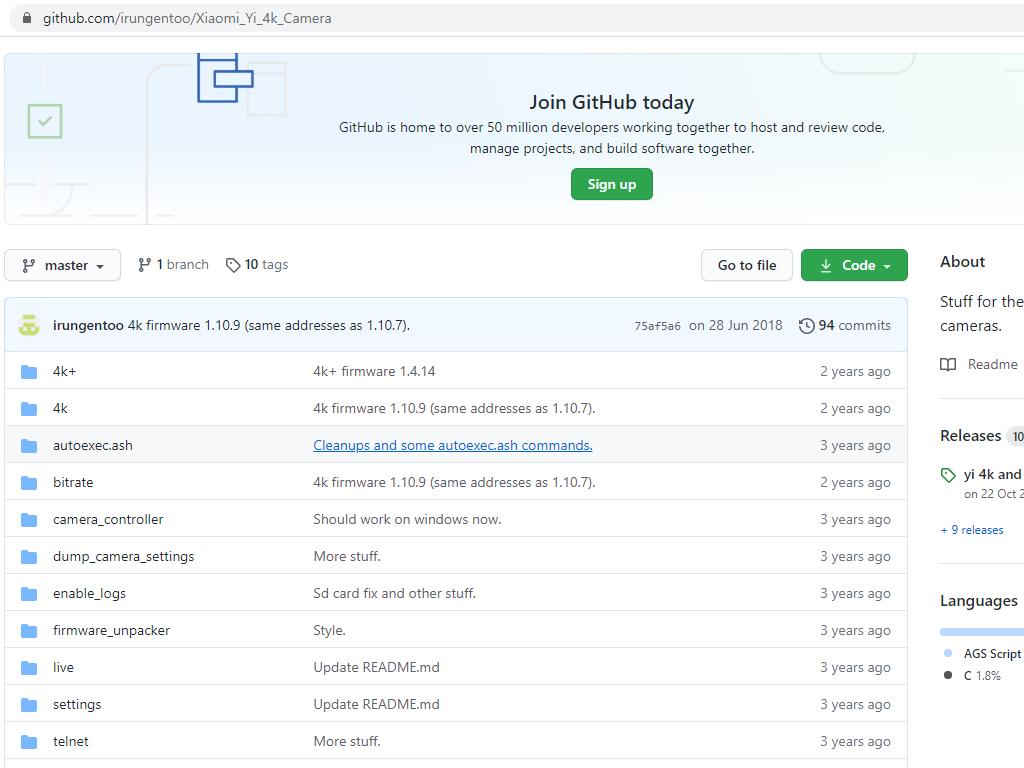Open the Readme link in About
The width and height of the screenshot is (1024, 768).
pos(978,364)
